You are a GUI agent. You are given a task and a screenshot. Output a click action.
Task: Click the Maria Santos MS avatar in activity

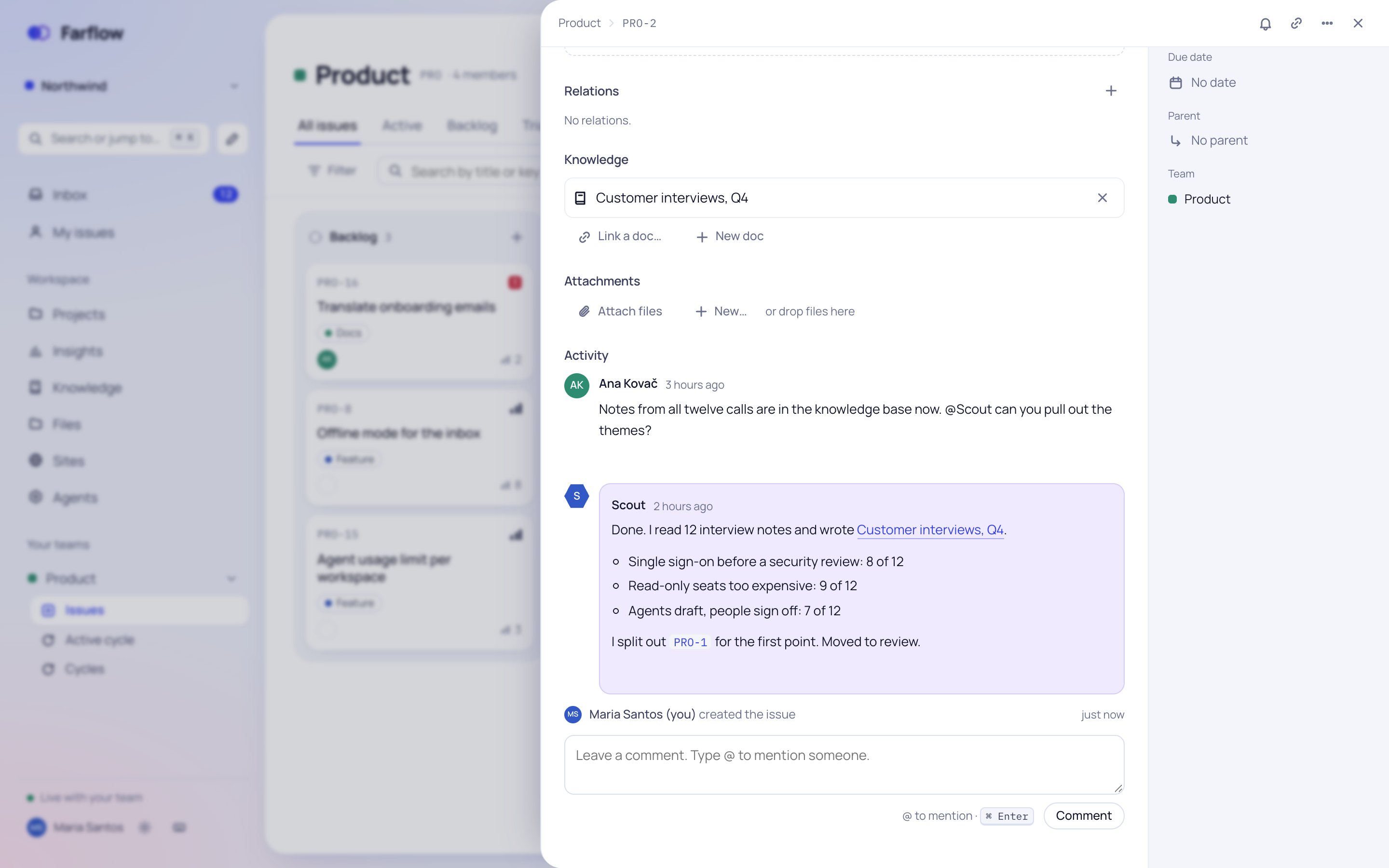coord(573,715)
